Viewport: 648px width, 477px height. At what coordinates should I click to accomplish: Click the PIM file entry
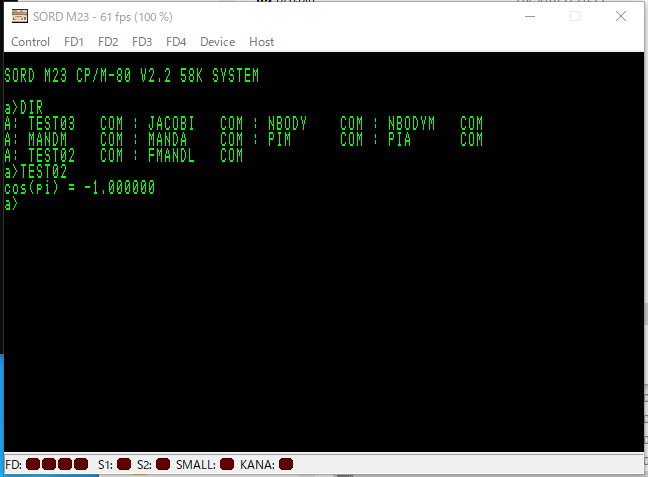point(316,140)
